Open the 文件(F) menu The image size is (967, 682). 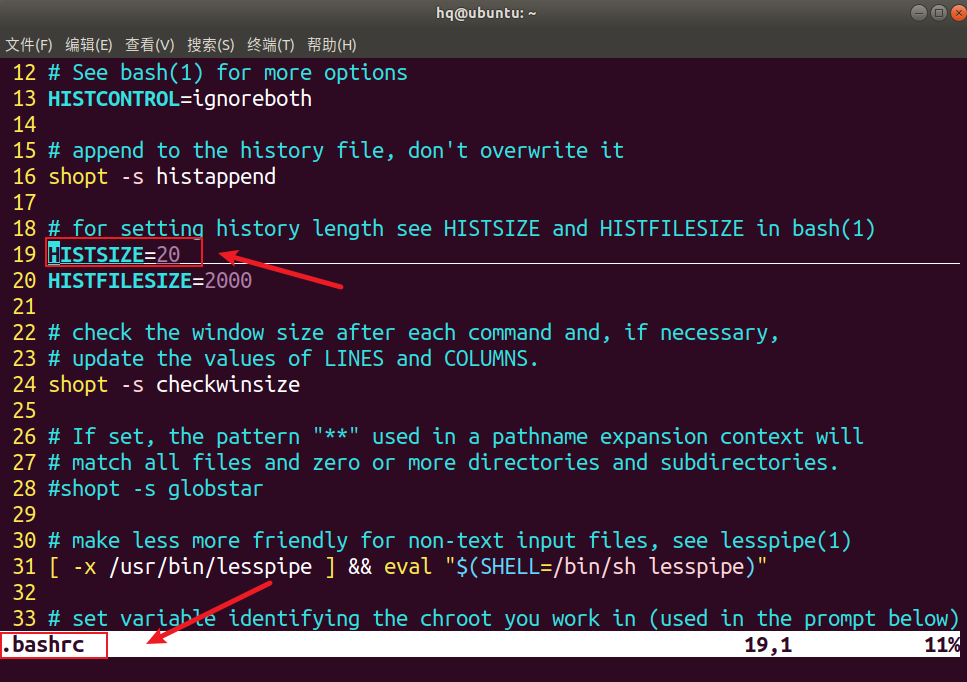[29, 44]
